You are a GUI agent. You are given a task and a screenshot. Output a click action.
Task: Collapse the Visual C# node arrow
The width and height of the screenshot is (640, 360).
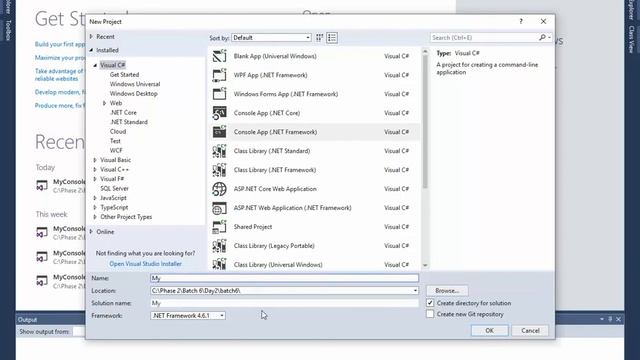[x=95, y=65]
